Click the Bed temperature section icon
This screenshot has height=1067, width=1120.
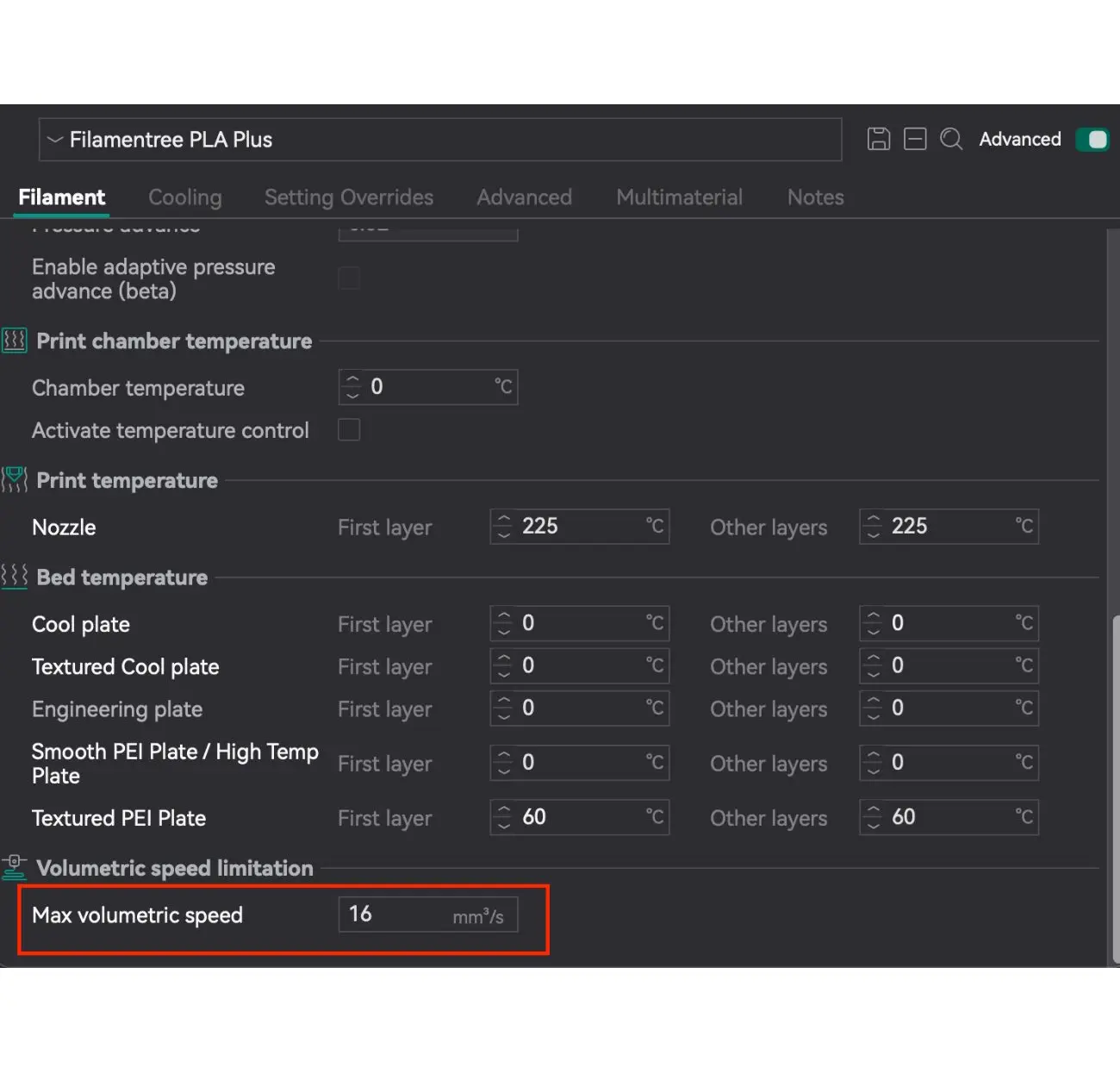pyautogui.click(x=15, y=577)
